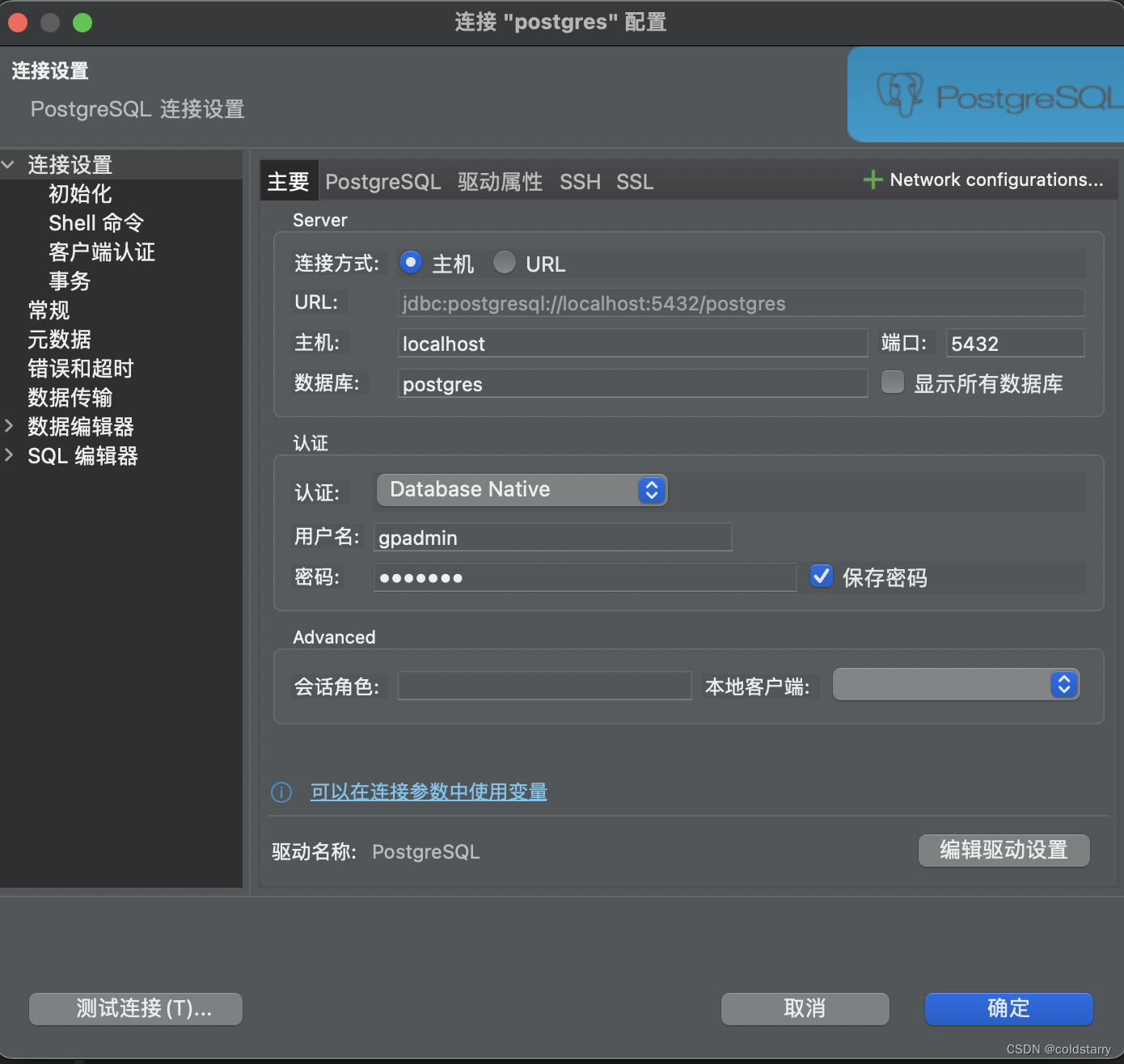Click the Network configurations... link

point(996,179)
